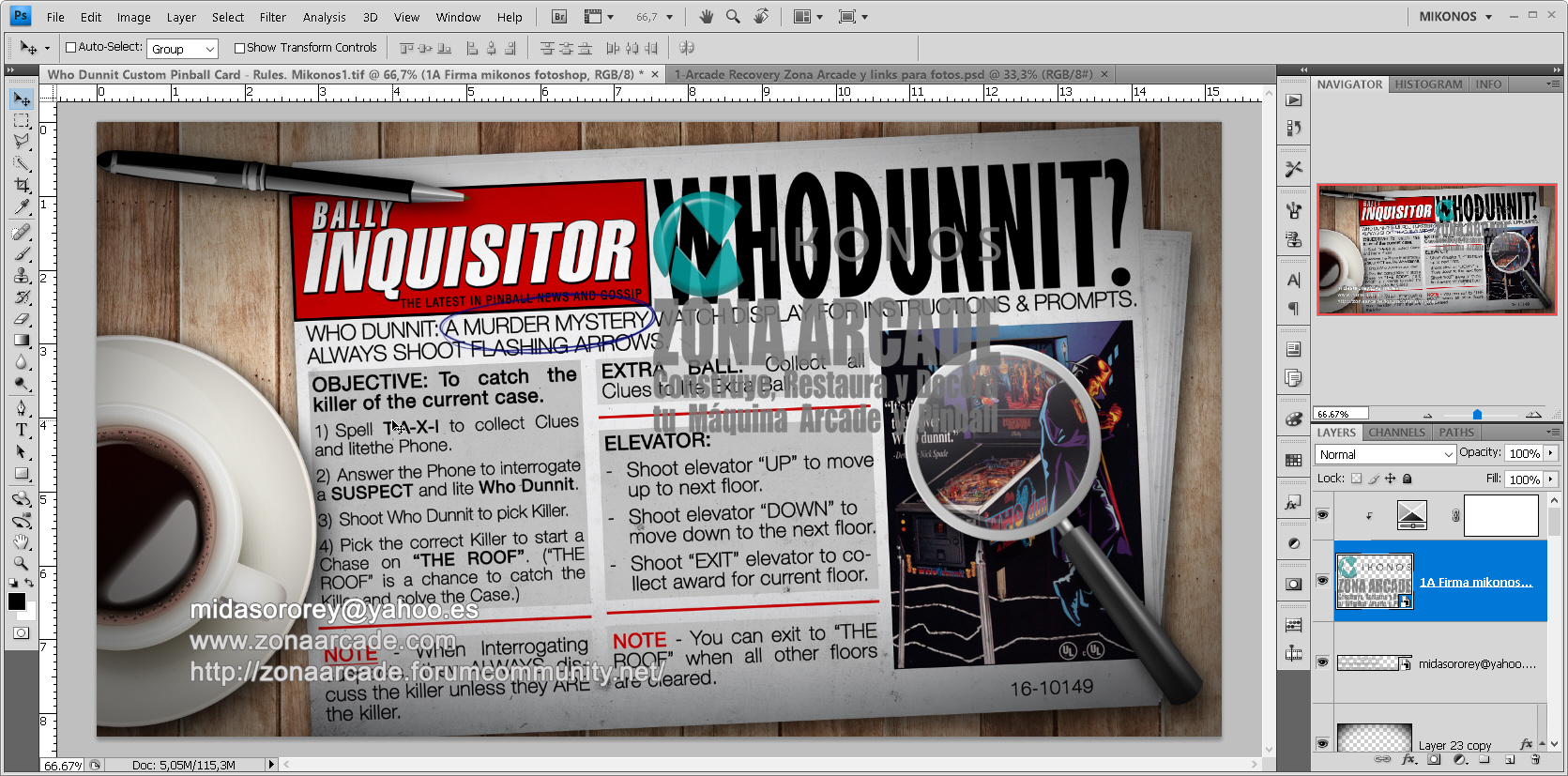
Task: Click the Rotate View tool in application bar
Action: point(761,16)
